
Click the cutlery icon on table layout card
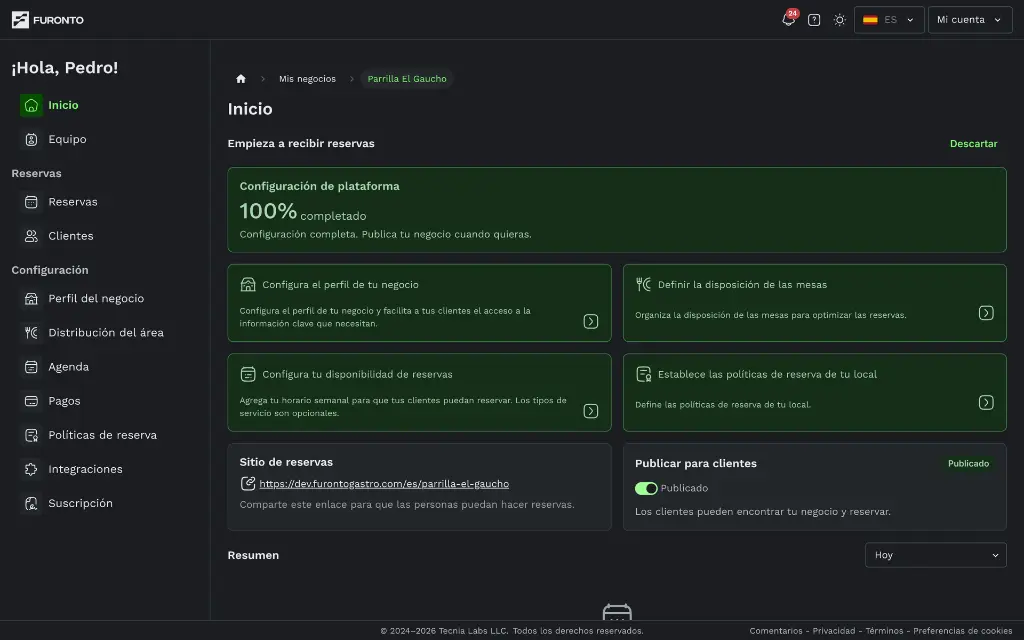643,284
